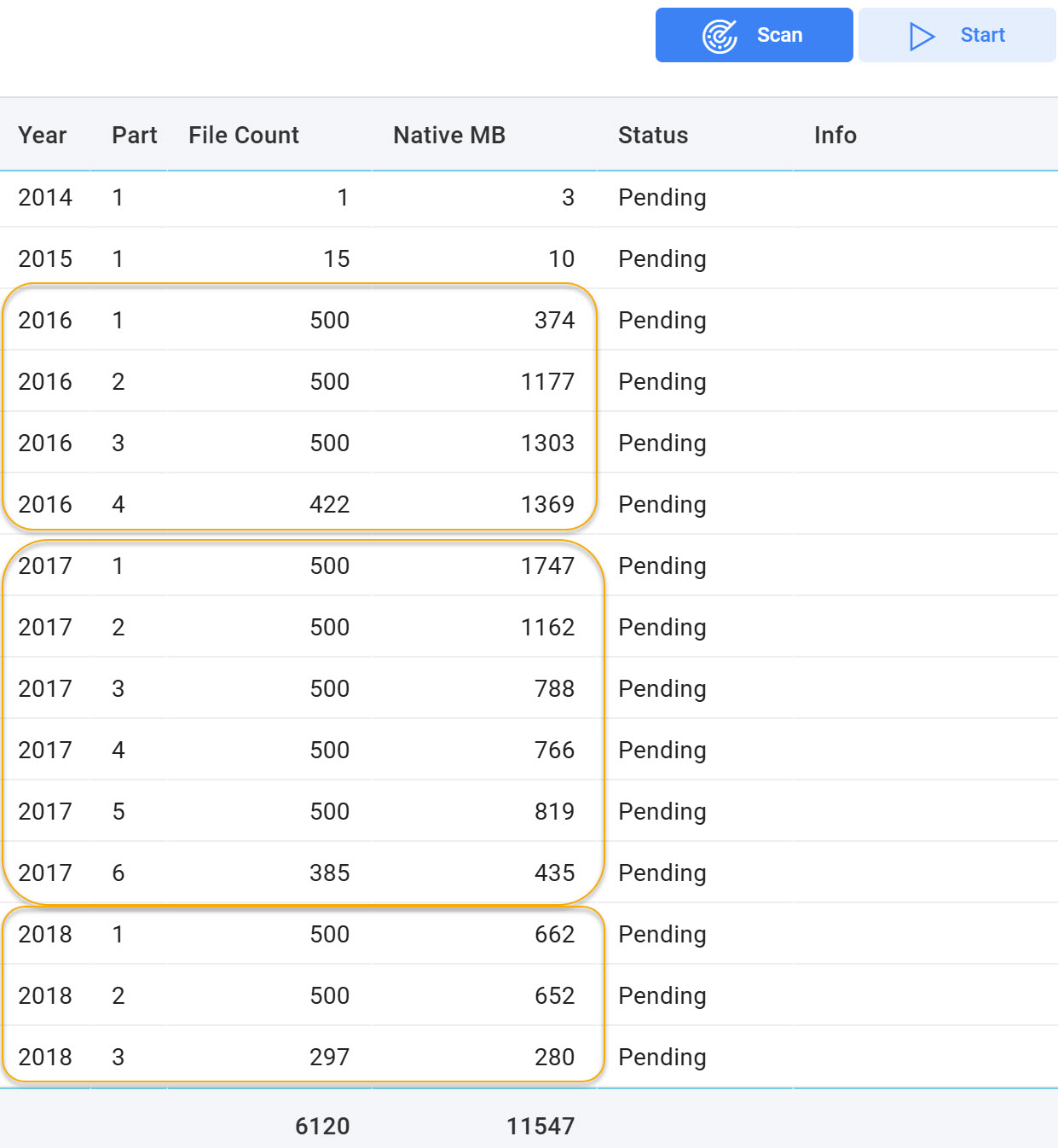This screenshot has height=1148, width=1058.
Task: Click the Scan button
Action: (754, 35)
